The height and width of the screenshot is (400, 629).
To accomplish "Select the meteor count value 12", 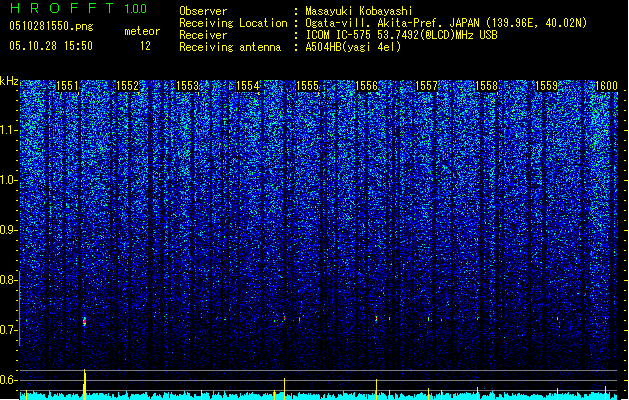I will click(145, 46).
